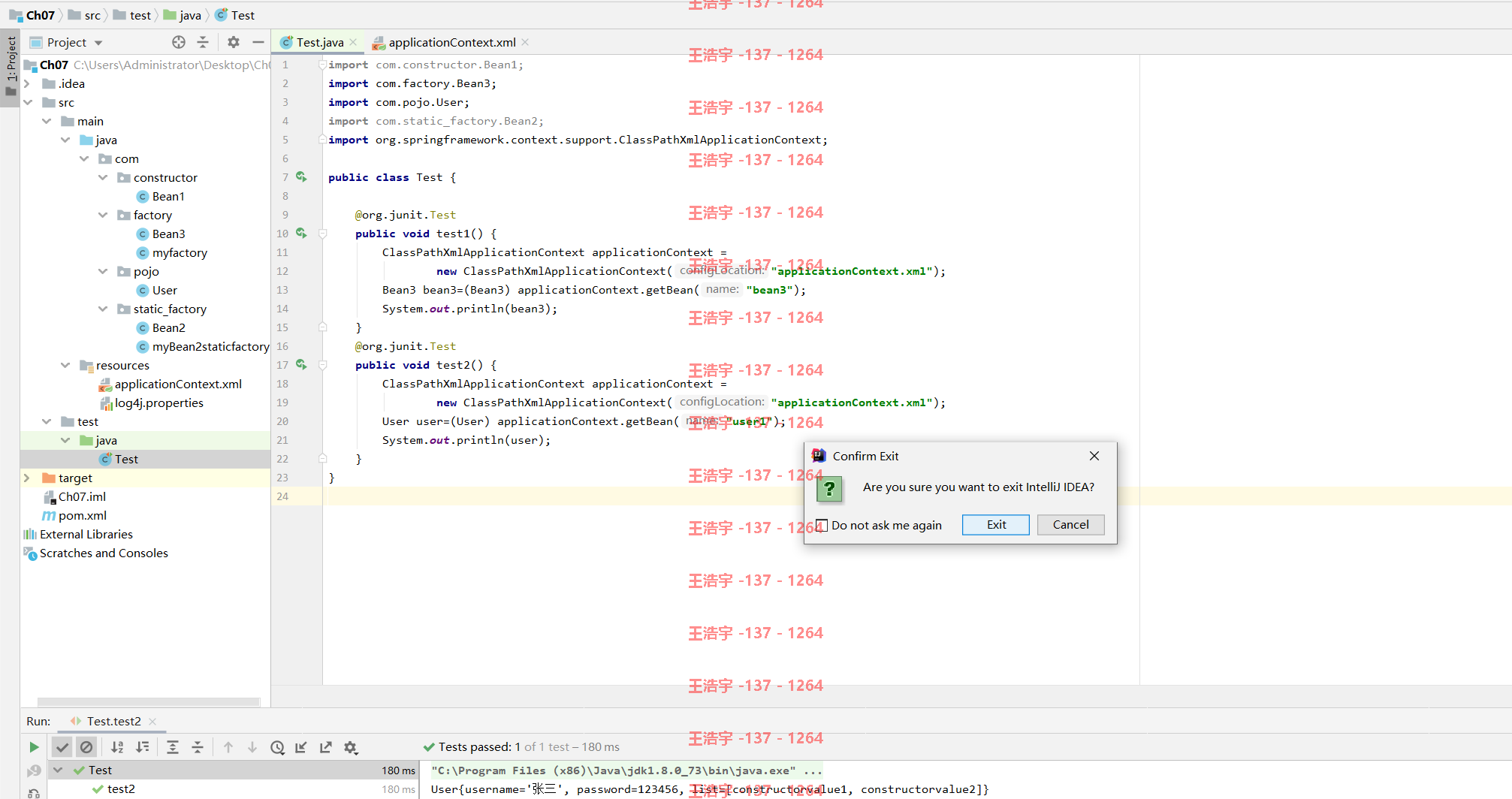Screen dimensions: 1512x799
Task: Close the Confirm Exit dialog
Action: click(1094, 456)
